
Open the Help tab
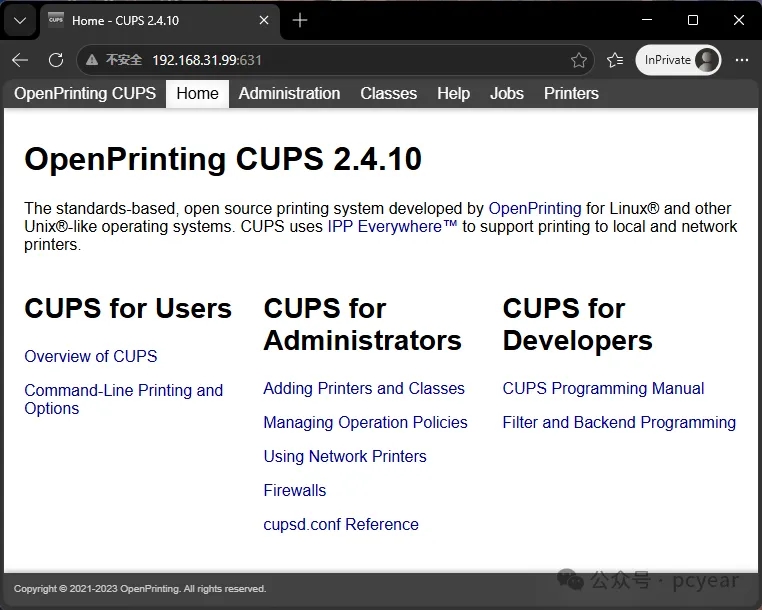click(453, 93)
